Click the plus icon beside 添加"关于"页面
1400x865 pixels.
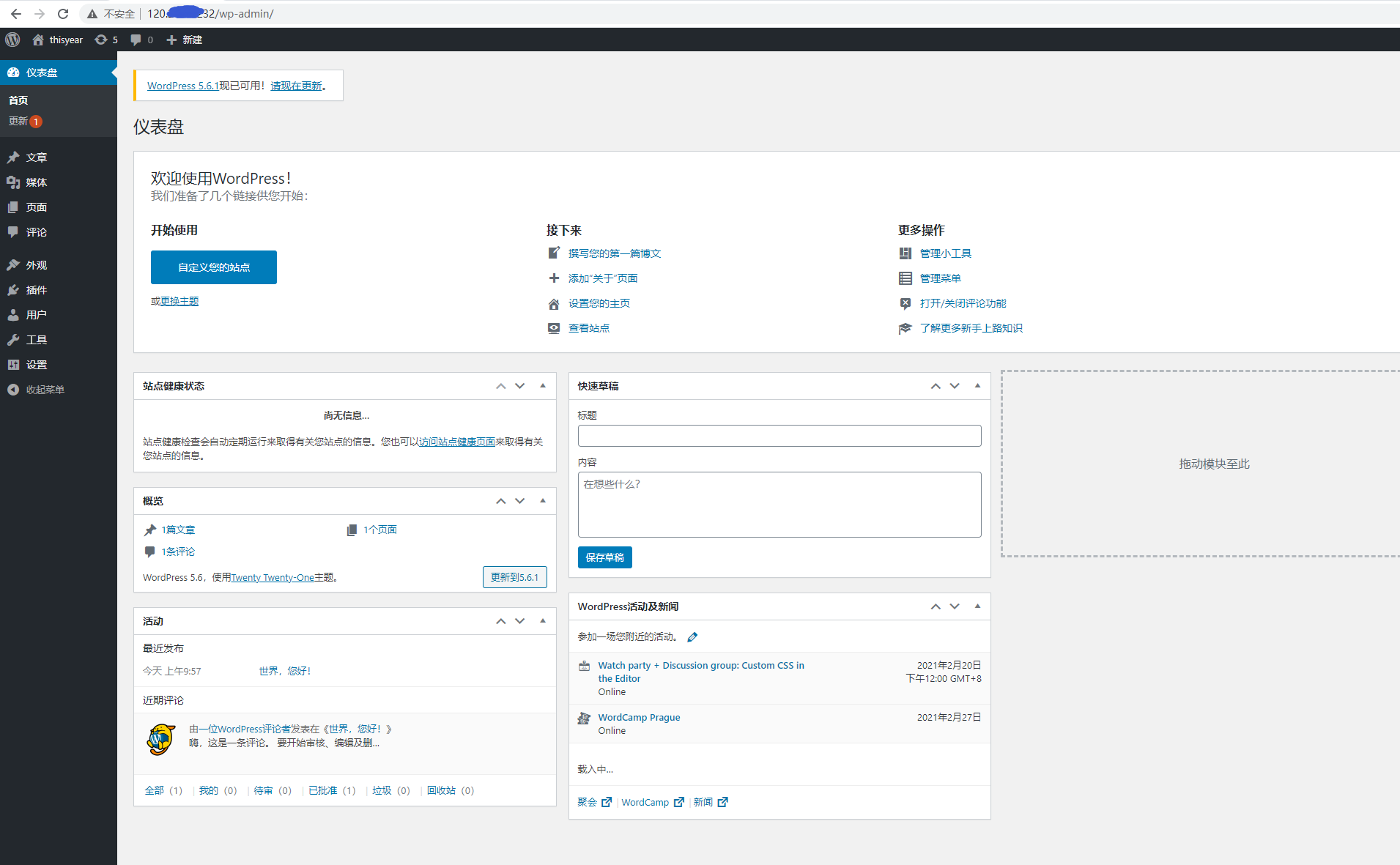click(554, 278)
